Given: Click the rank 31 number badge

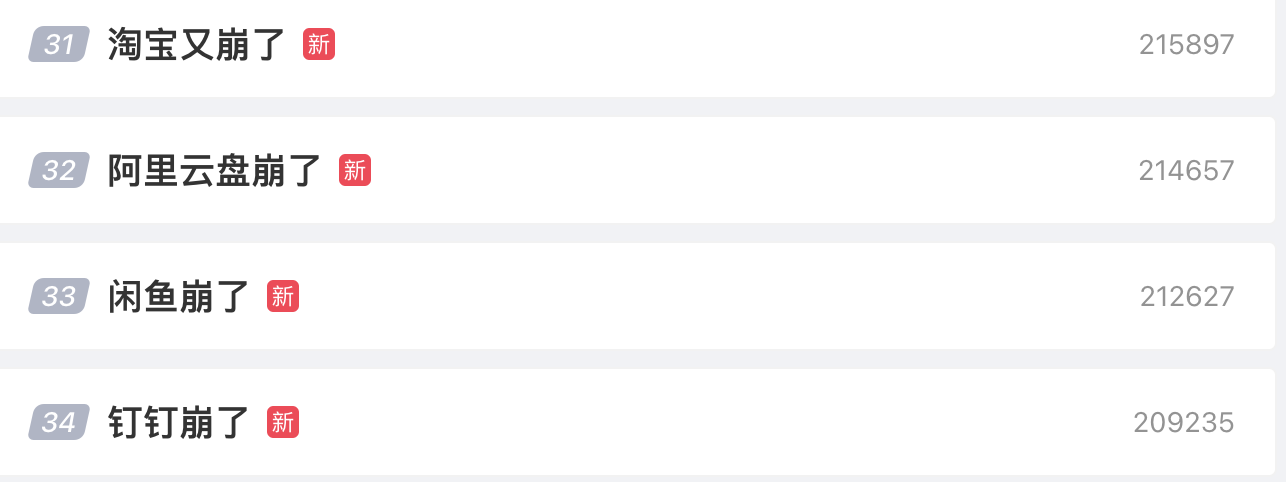Looking at the screenshot, I should coord(59,44).
